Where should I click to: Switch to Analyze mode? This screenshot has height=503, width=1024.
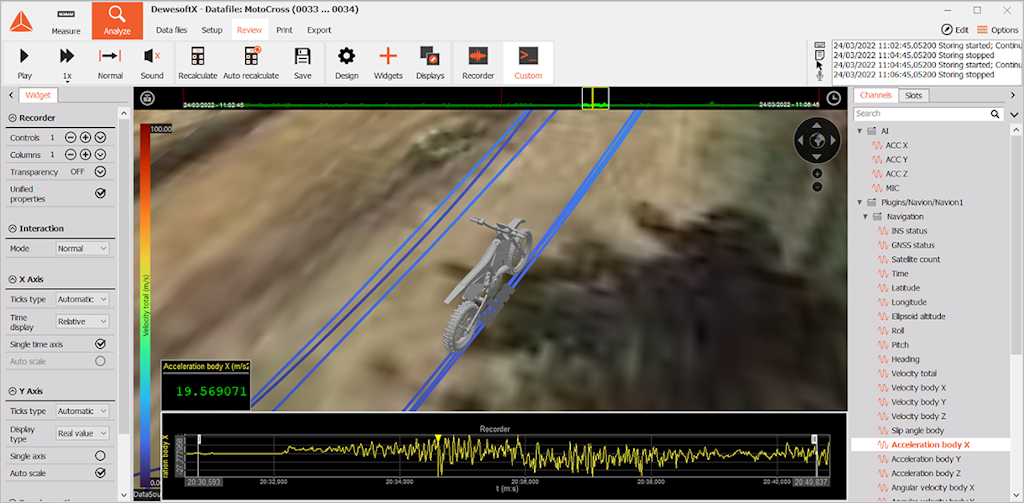click(x=118, y=20)
